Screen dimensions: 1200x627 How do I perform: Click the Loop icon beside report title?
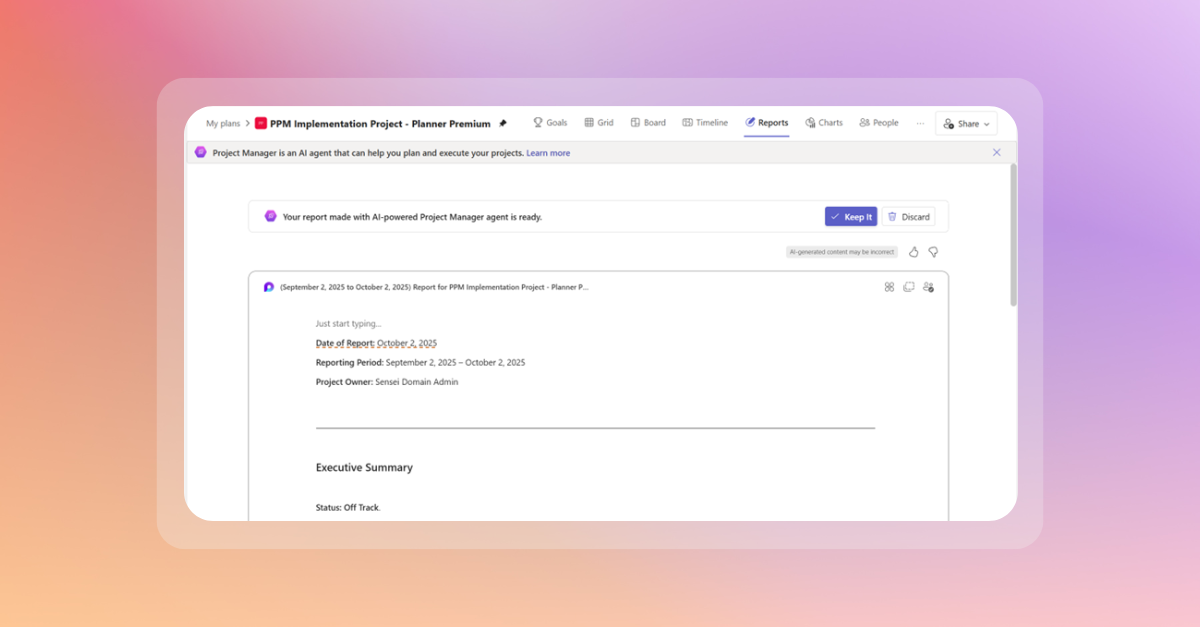point(269,287)
